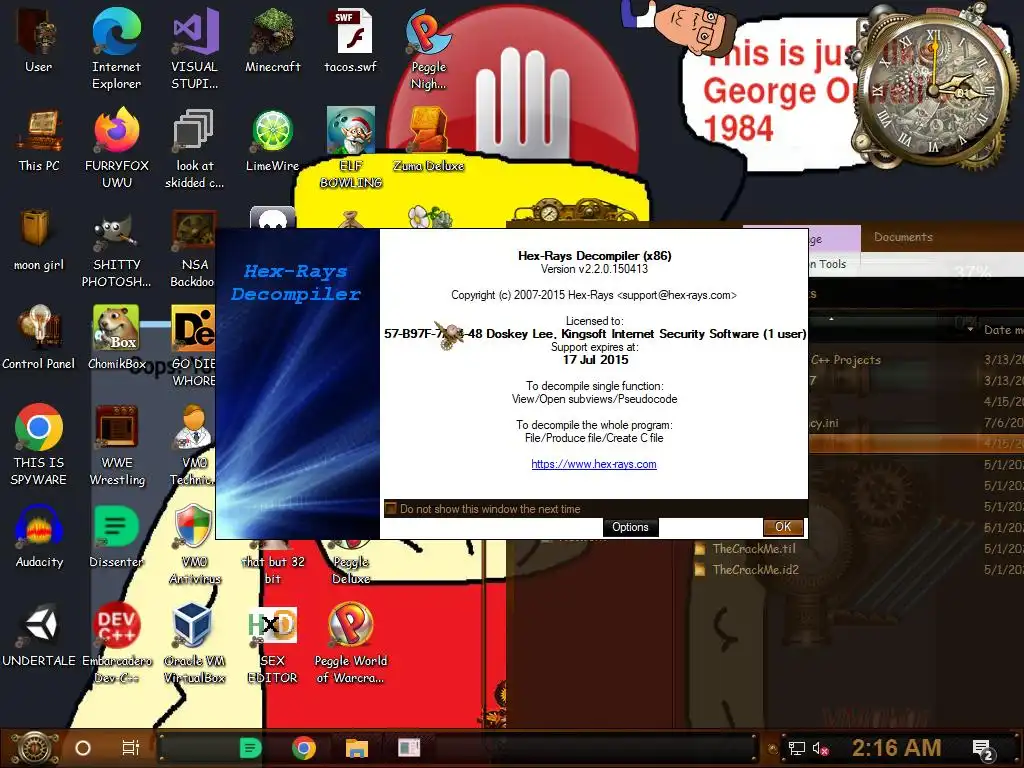The width and height of the screenshot is (1024, 768).
Task: Launch UNDERTALE Unity icon
Action: pos(39,635)
